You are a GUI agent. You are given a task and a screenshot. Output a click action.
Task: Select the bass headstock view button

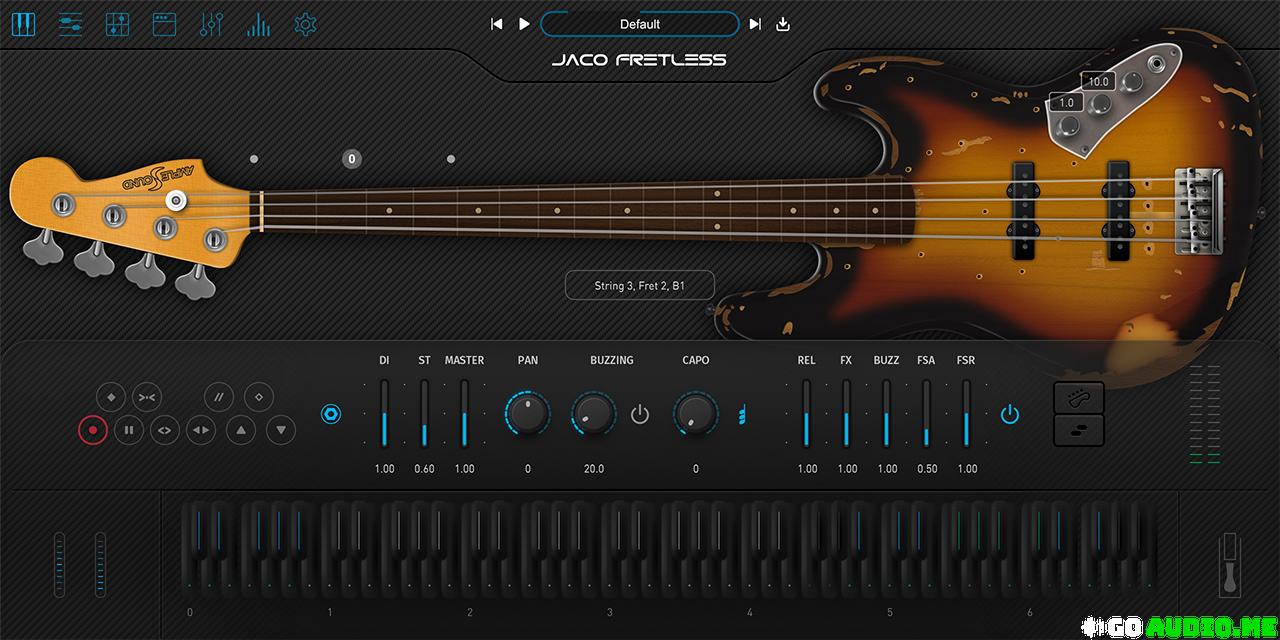click(x=1079, y=397)
